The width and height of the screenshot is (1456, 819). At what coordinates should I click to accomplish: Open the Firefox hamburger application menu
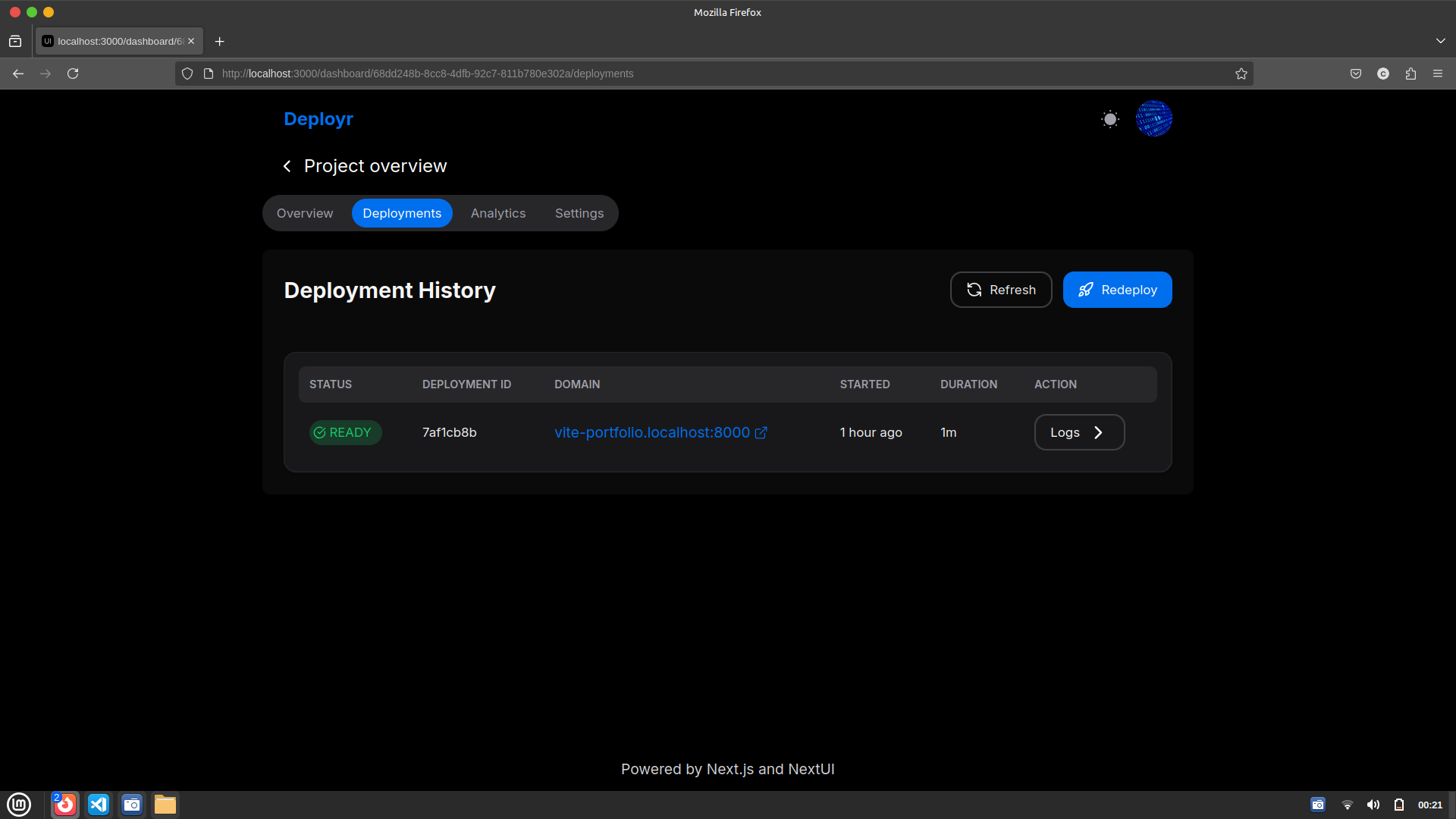(x=1437, y=74)
